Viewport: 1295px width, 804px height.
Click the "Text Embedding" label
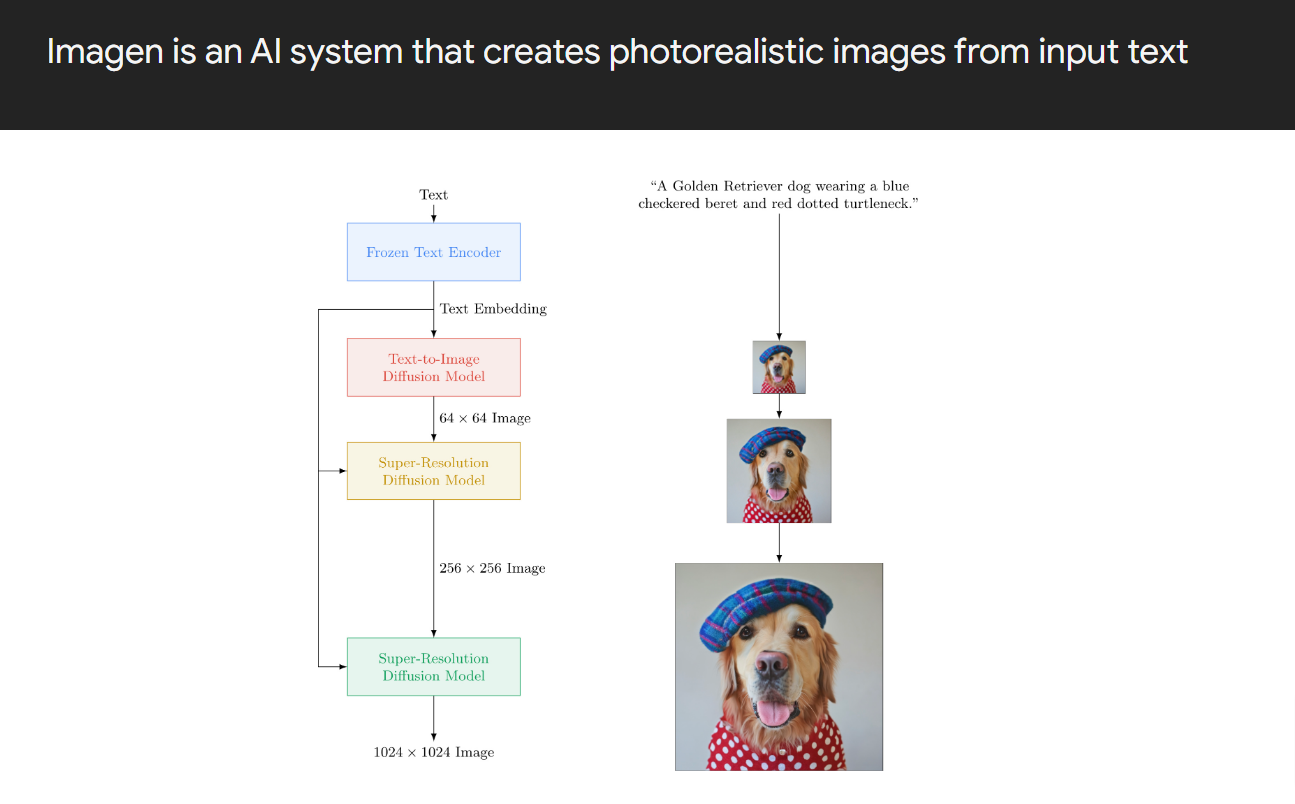(493, 309)
